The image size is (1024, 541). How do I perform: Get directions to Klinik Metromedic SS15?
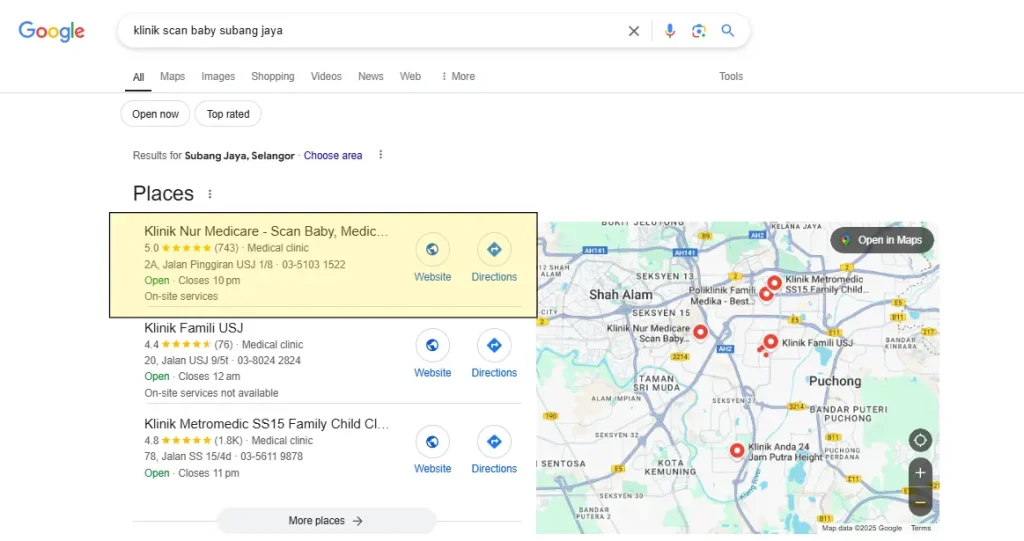pos(494,442)
